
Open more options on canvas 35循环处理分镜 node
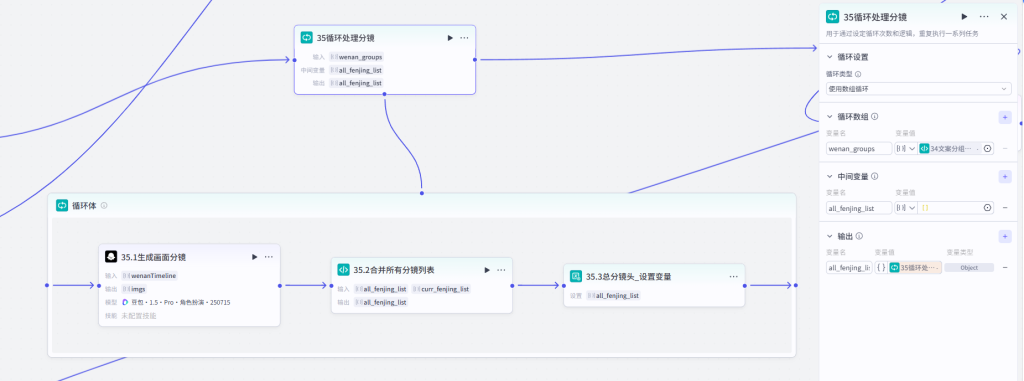(464, 38)
